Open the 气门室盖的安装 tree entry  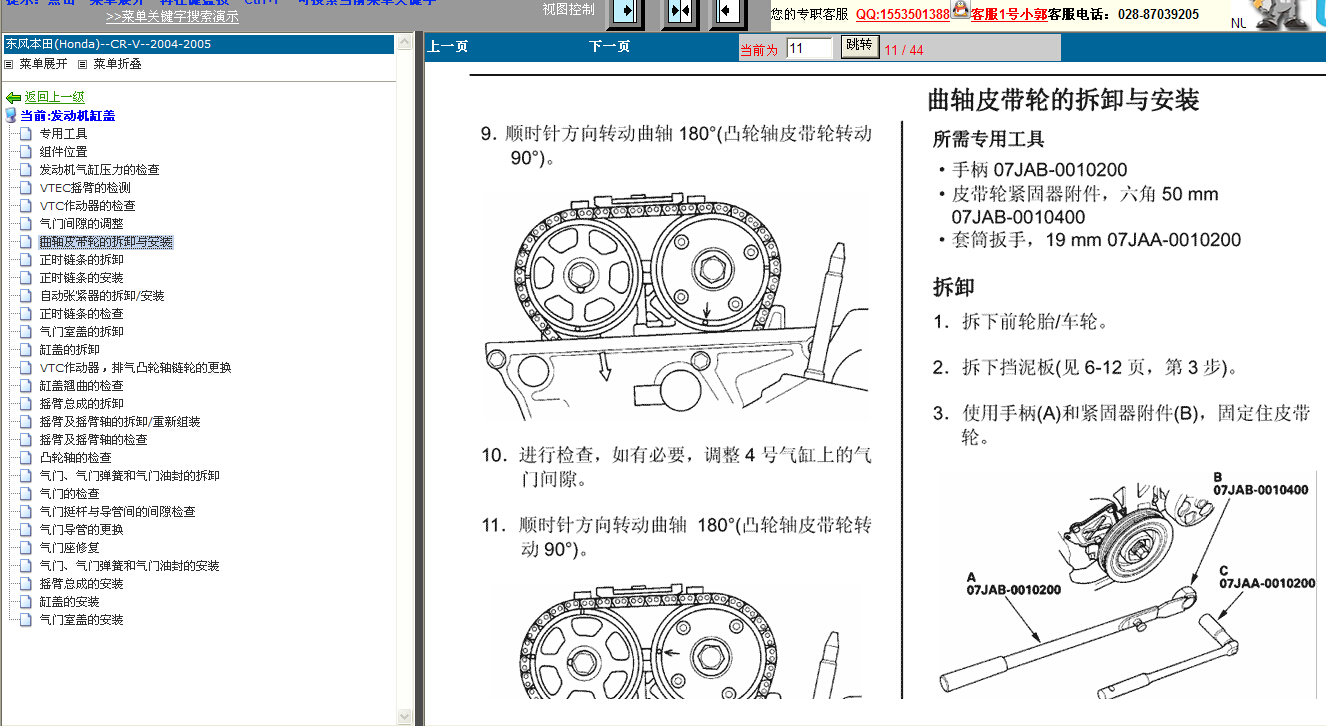click(x=81, y=620)
